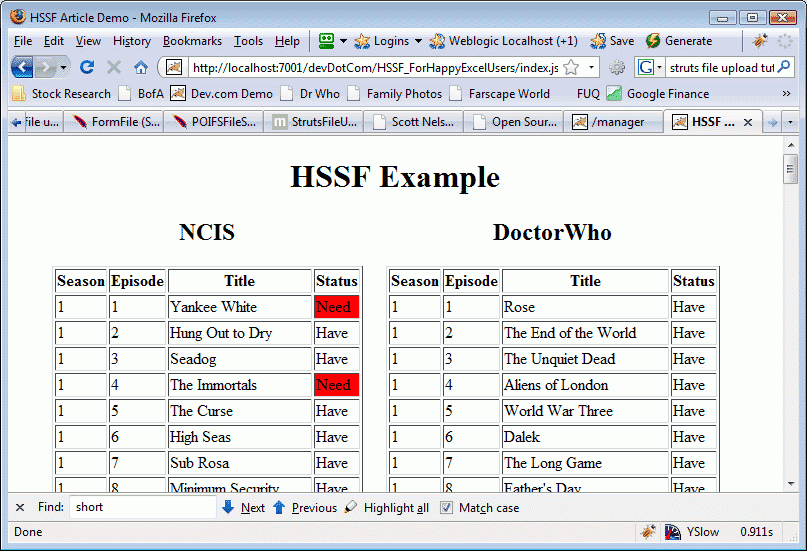807x551 pixels.
Task: Open the Edit menu
Action: [54, 41]
